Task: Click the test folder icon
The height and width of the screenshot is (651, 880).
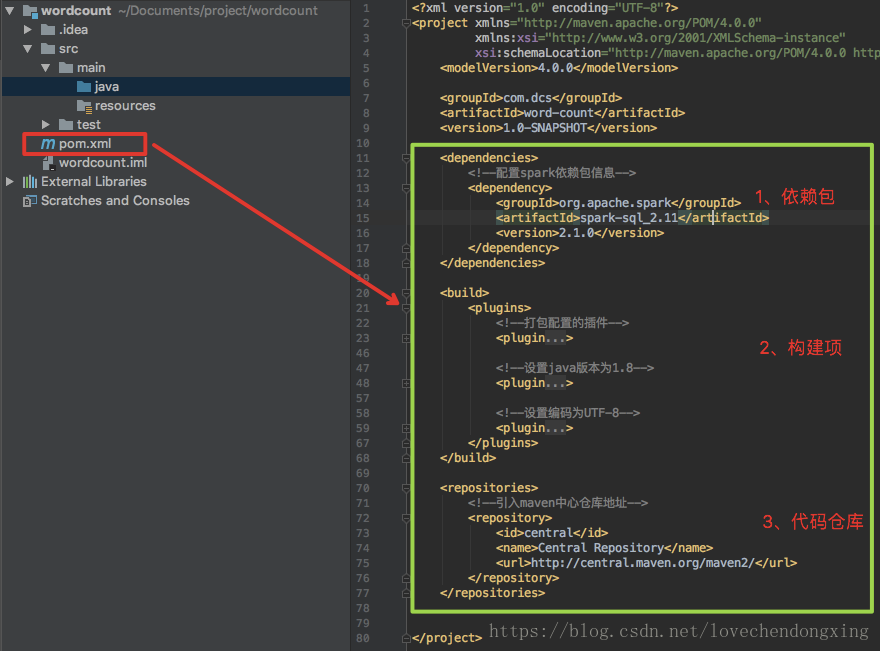Action: [x=66, y=125]
